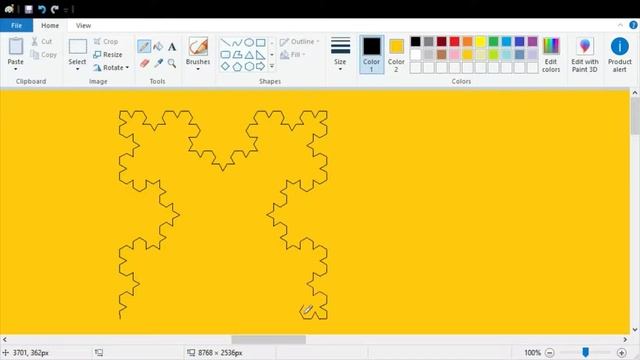
Task: Click the horizontal scrollbar left arrow
Action: (4, 340)
